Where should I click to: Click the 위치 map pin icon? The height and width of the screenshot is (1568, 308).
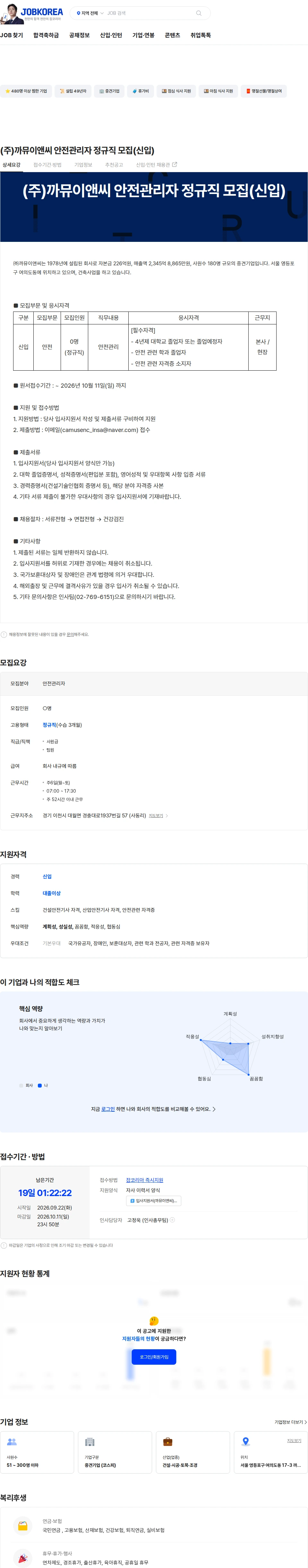245,1442
